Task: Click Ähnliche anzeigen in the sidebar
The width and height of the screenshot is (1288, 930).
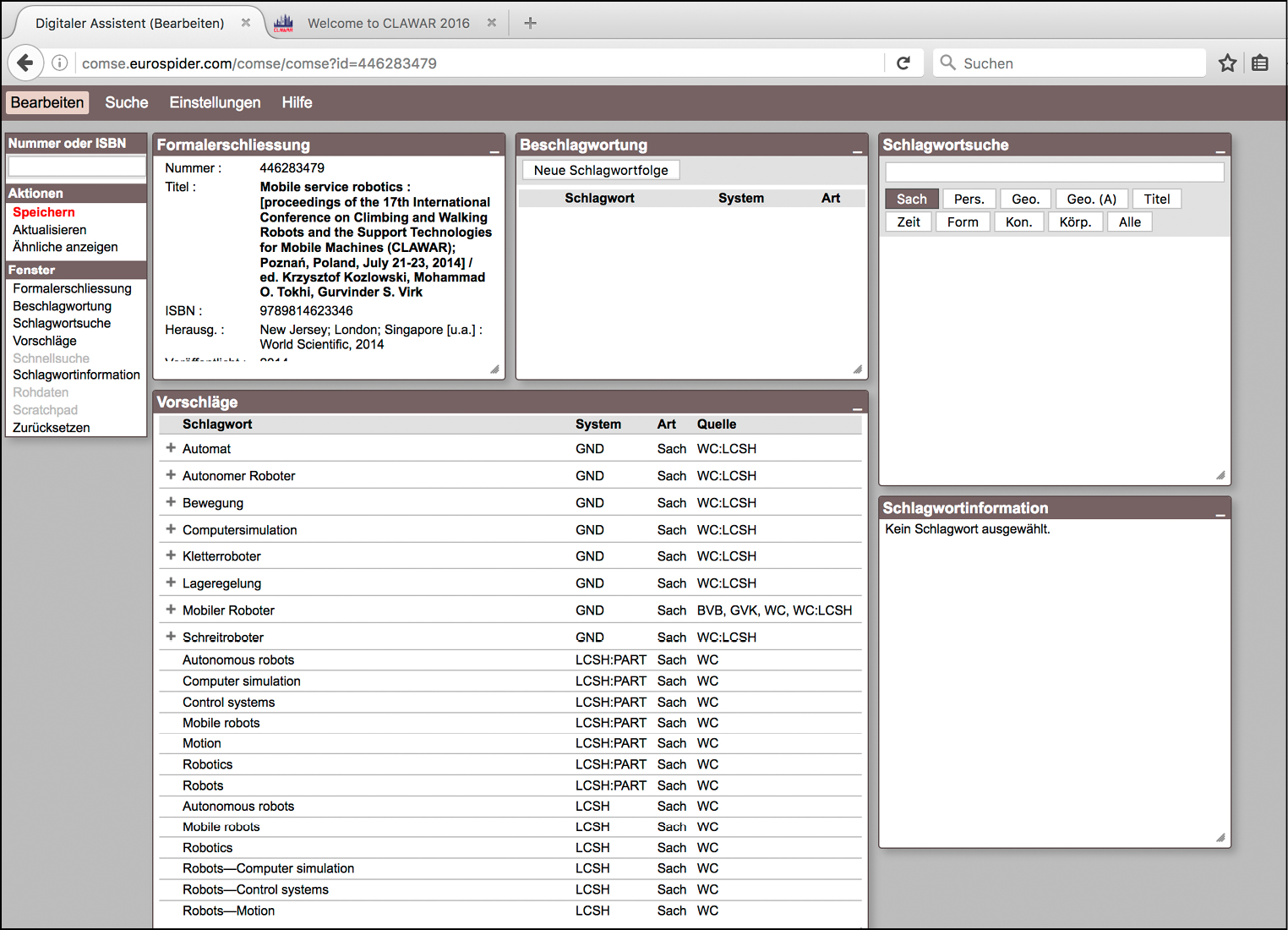Action: [x=65, y=247]
